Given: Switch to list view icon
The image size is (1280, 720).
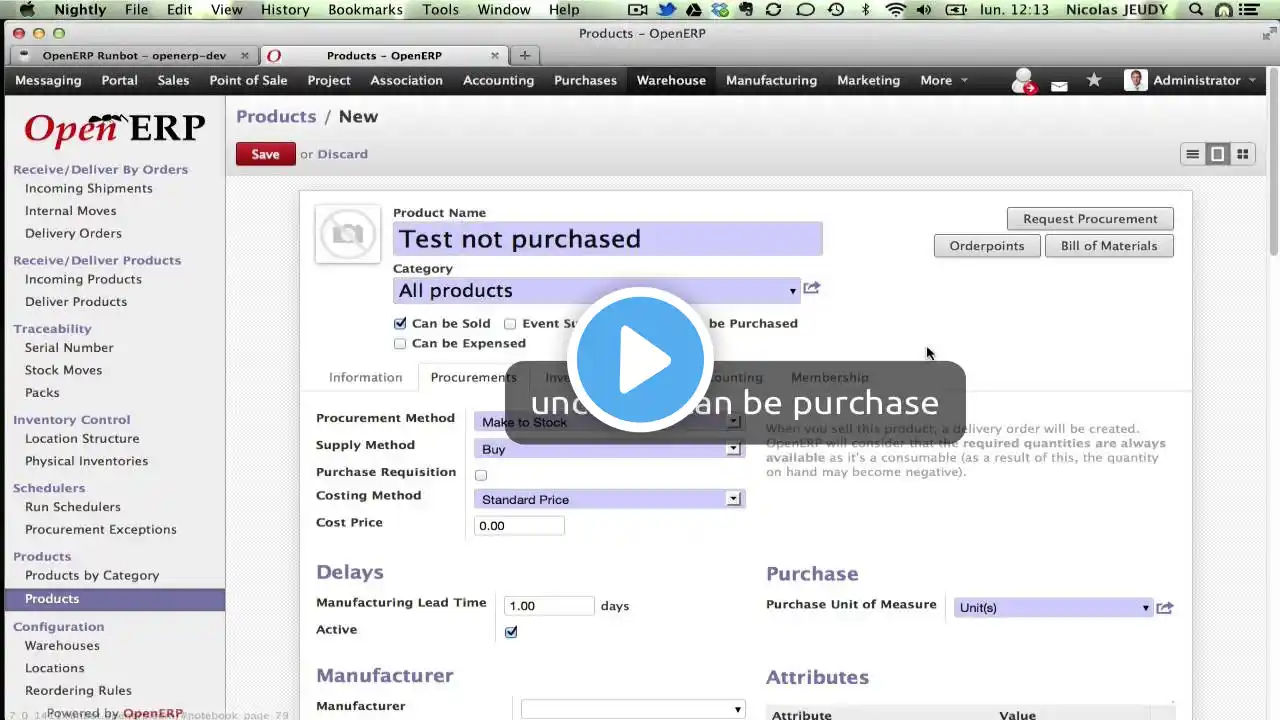Looking at the screenshot, I should pyautogui.click(x=1192, y=154).
